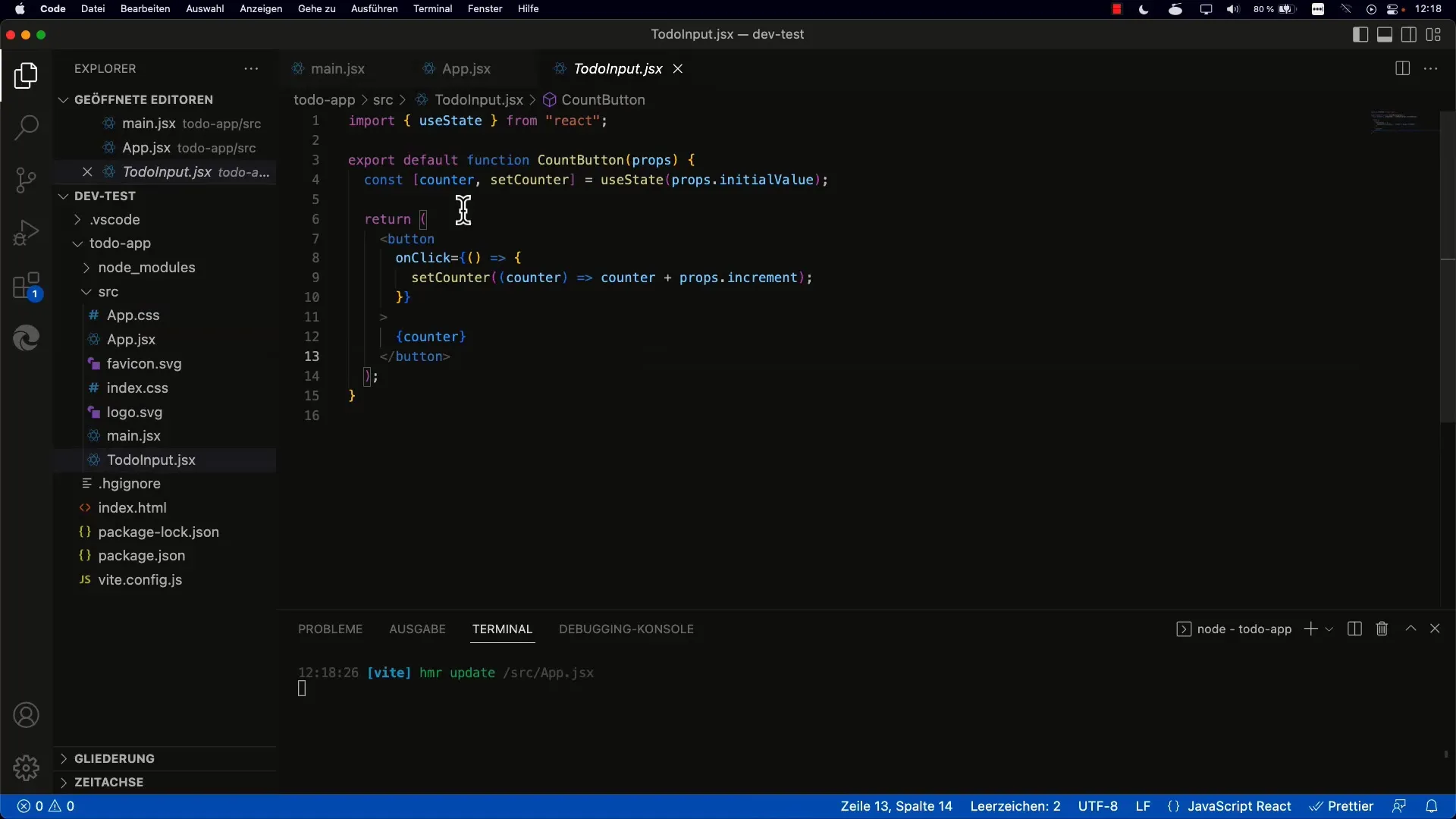
Task: Open the Ausführen menu
Action: tap(374, 9)
